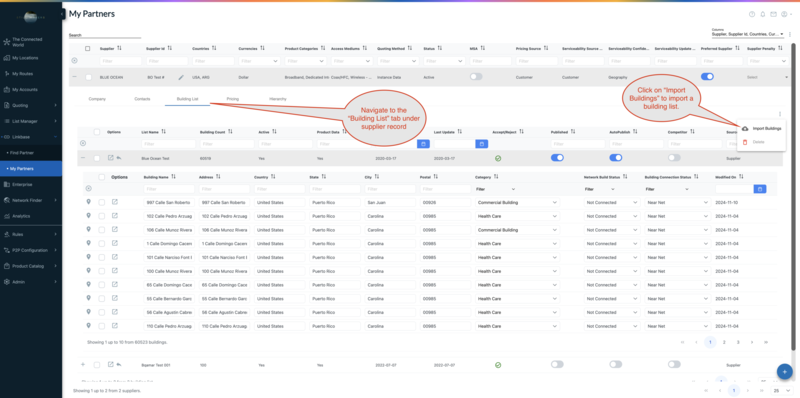The image size is (800, 398).
Task: Click the Search field
Action: [x=105, y=36]
